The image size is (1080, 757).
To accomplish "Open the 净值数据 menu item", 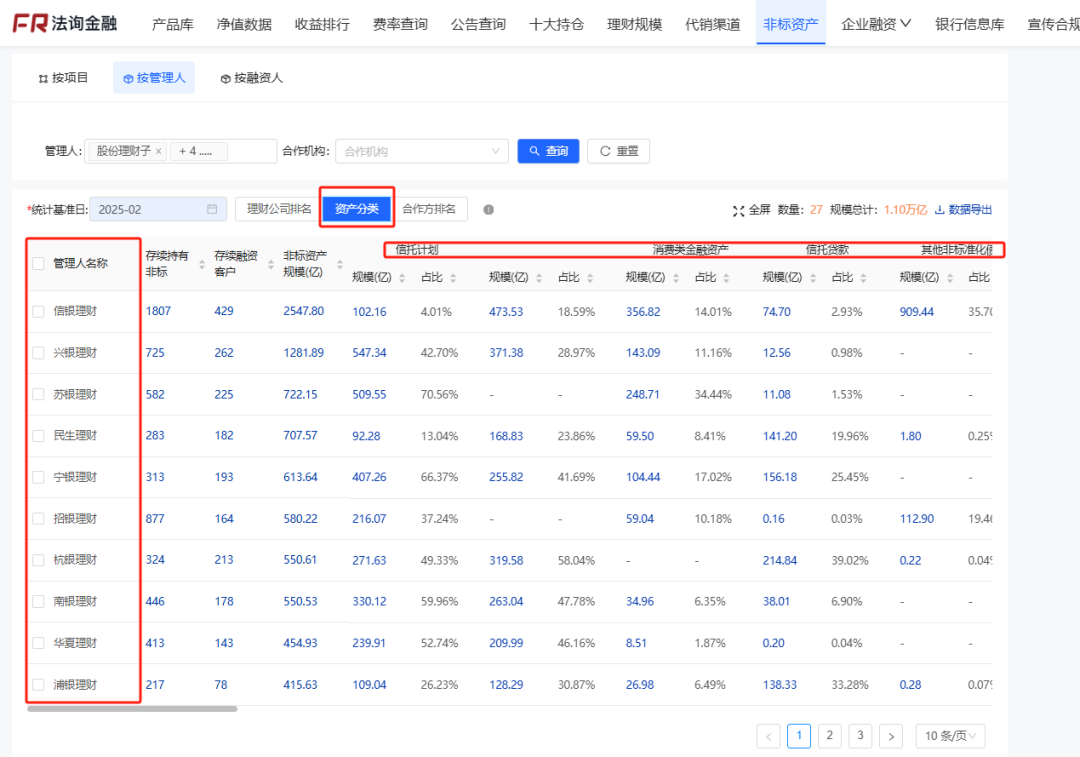I will pyautogui.click(x=247, y=22).
